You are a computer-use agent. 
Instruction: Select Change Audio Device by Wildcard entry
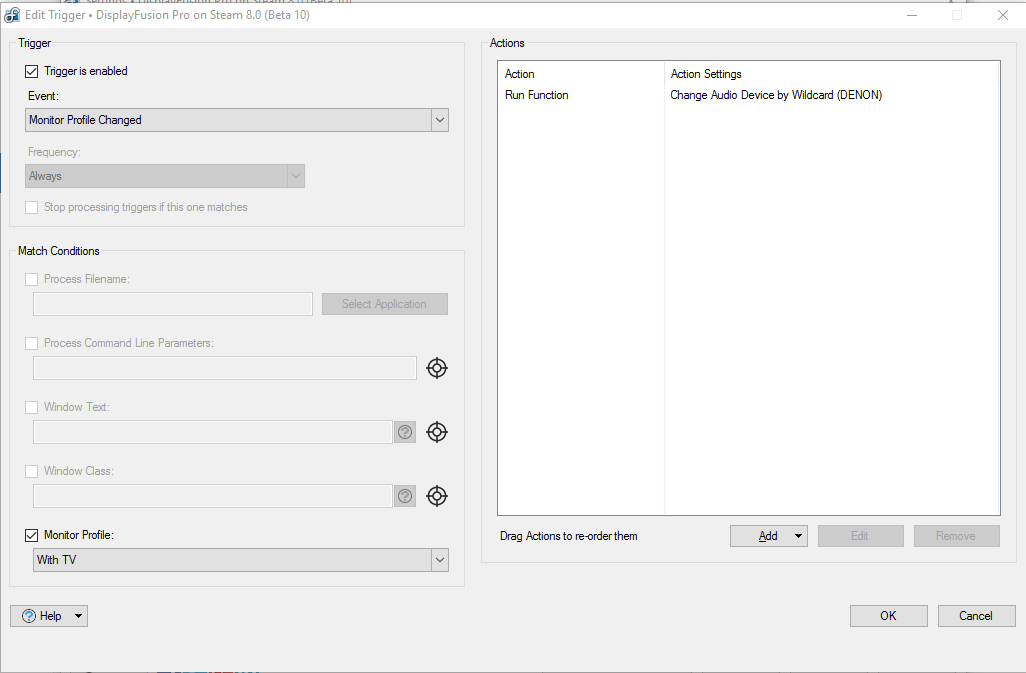coord(776,95)
